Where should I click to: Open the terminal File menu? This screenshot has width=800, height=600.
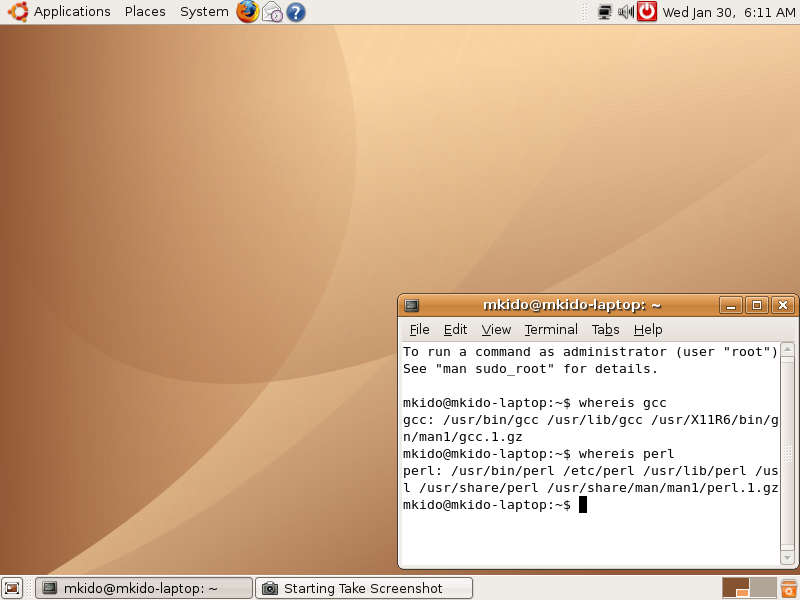pyautogui.click(x=419, y=330)
